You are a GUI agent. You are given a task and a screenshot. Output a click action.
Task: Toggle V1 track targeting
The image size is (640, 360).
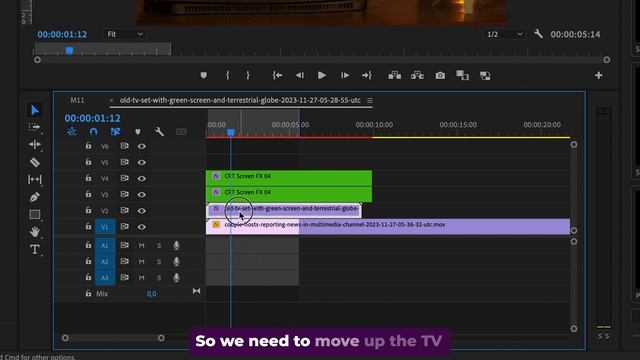click(x=105, y=227)
